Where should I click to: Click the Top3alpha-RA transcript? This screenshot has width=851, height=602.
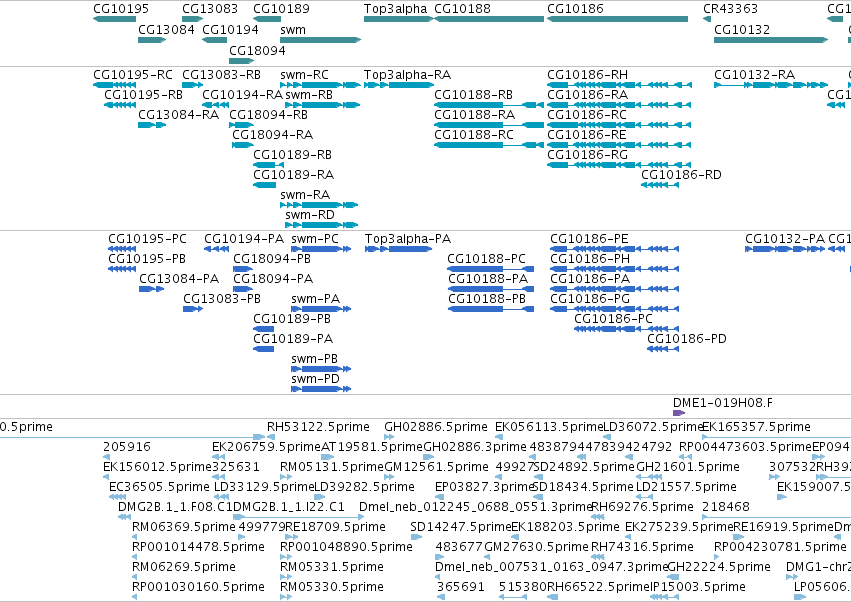(398, 85)
